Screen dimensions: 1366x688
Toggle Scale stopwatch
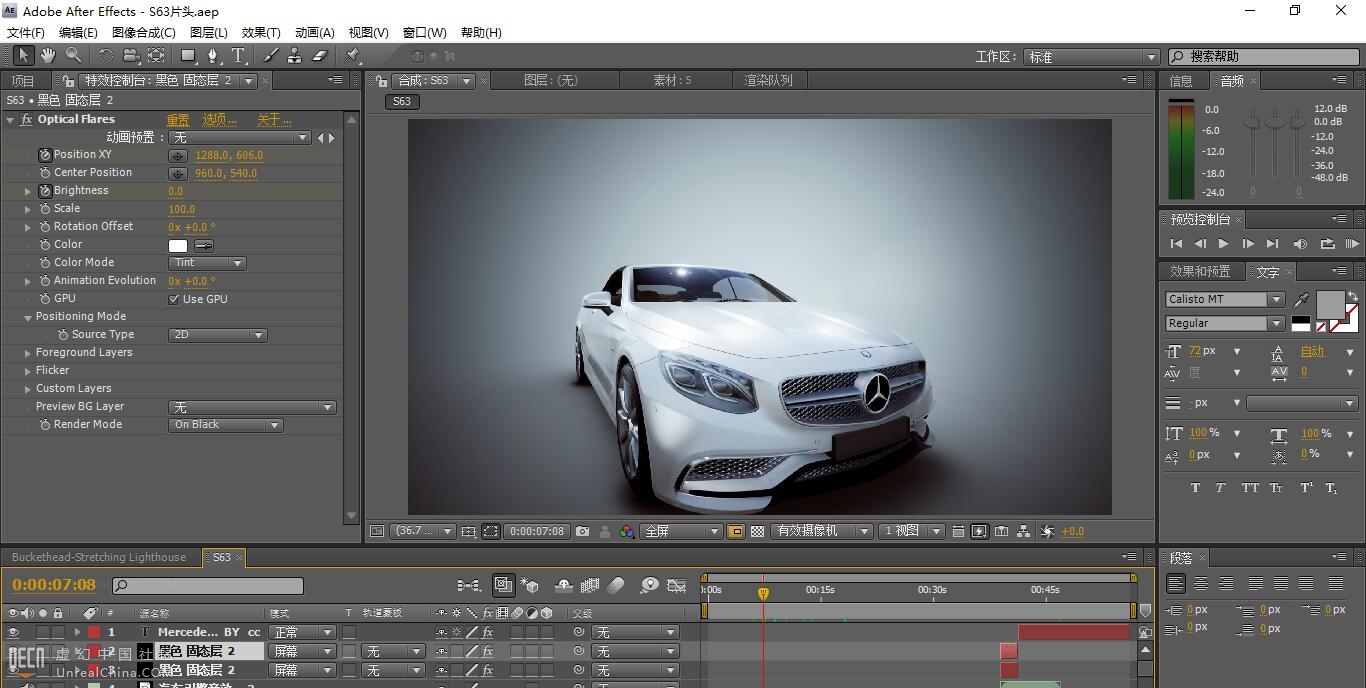pos(45,209)
